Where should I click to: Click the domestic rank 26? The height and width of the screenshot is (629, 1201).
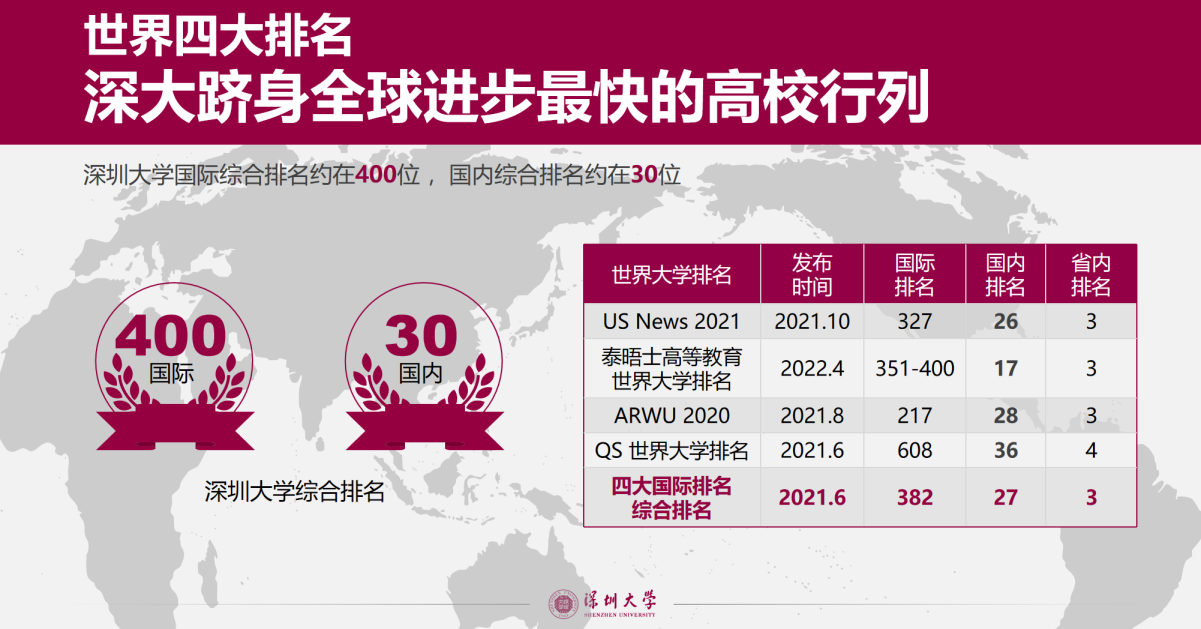point(1006,321)
